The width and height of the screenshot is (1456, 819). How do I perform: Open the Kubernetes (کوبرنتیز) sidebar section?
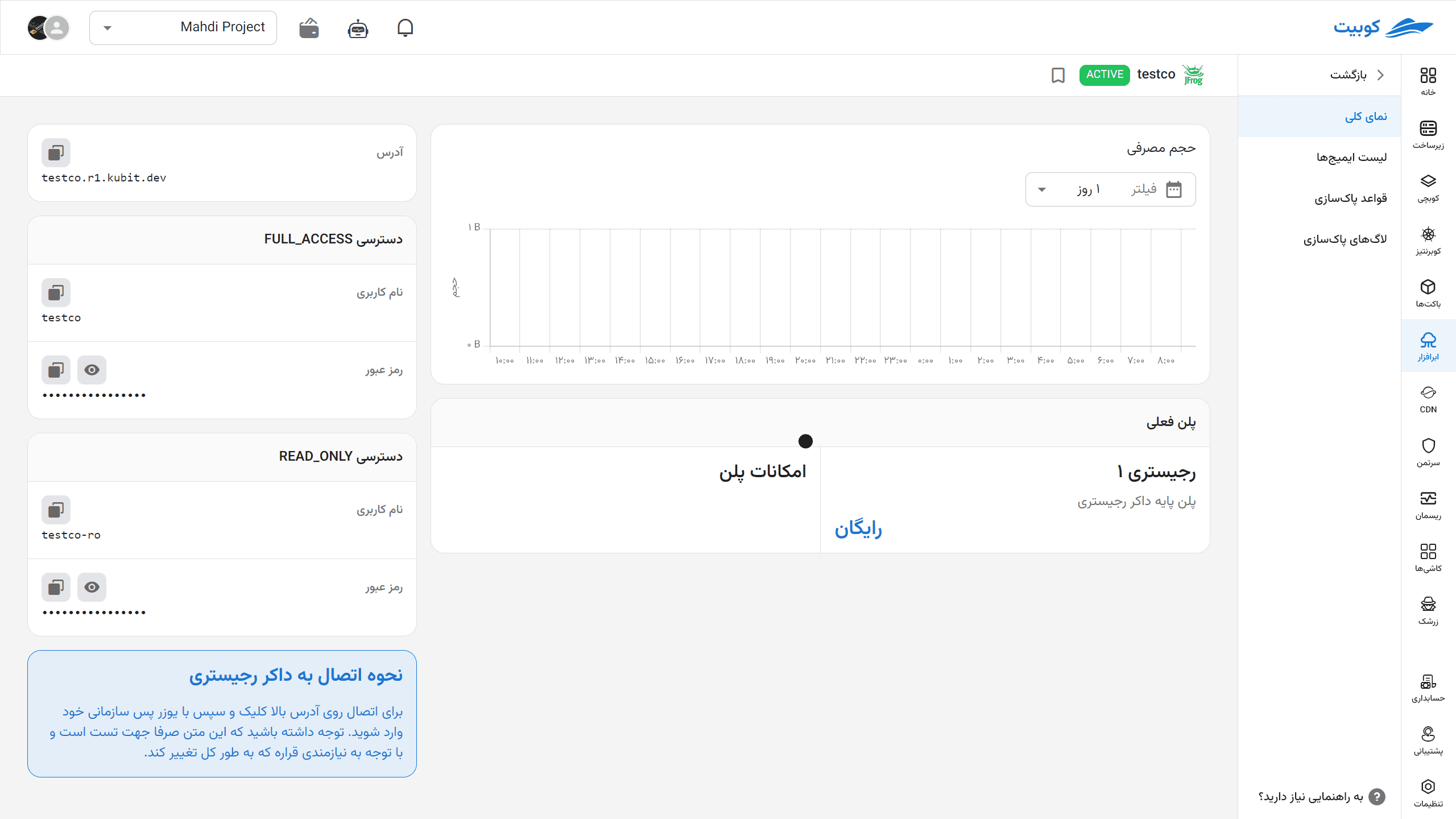(1428, 241)
